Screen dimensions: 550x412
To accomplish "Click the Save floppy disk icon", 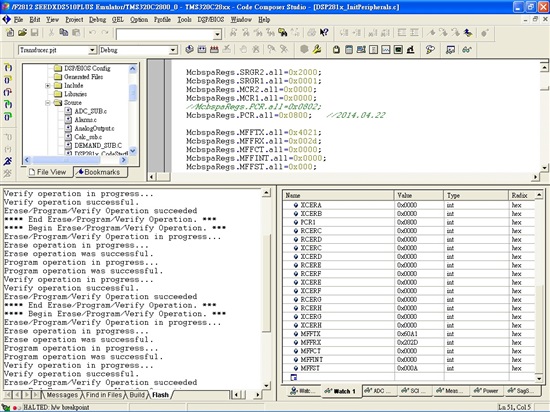I will tap(34, 33).
